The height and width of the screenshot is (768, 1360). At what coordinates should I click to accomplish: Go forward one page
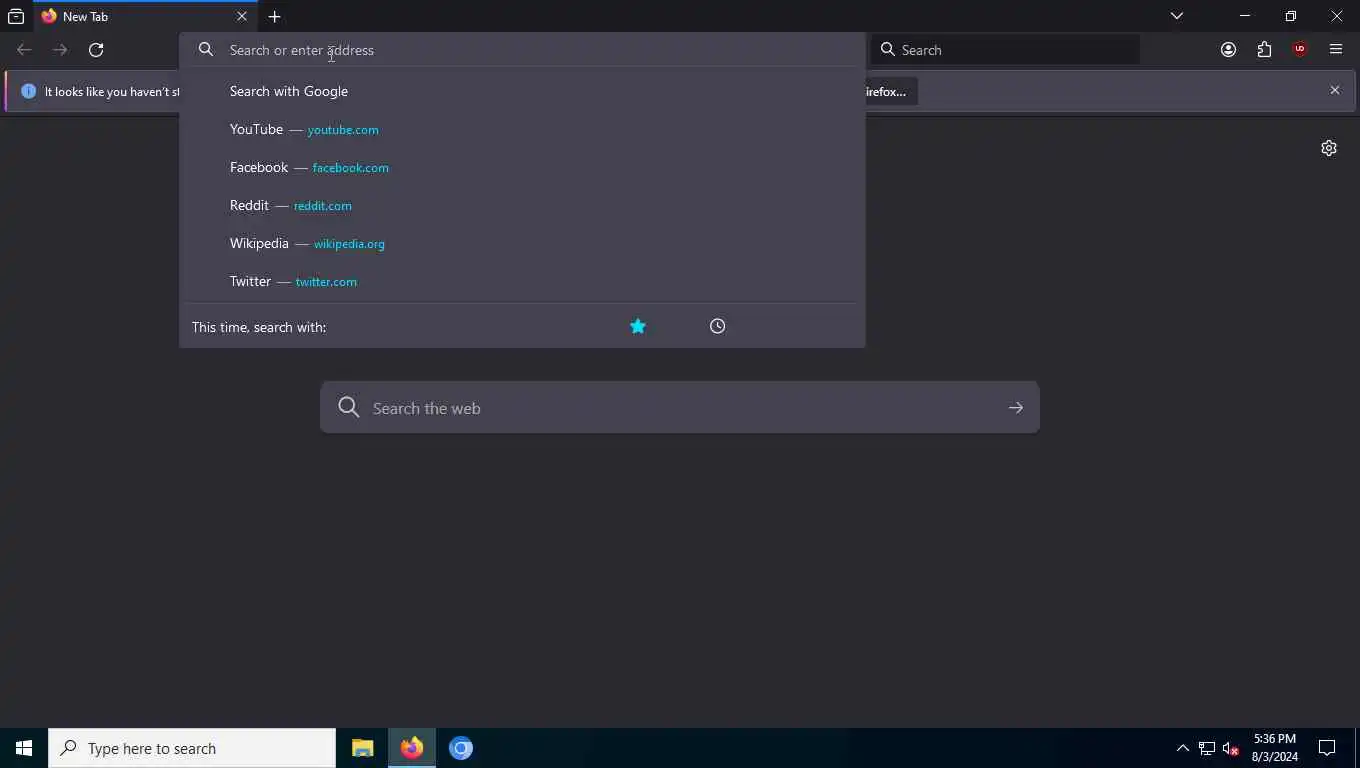[x=60, y=50]
